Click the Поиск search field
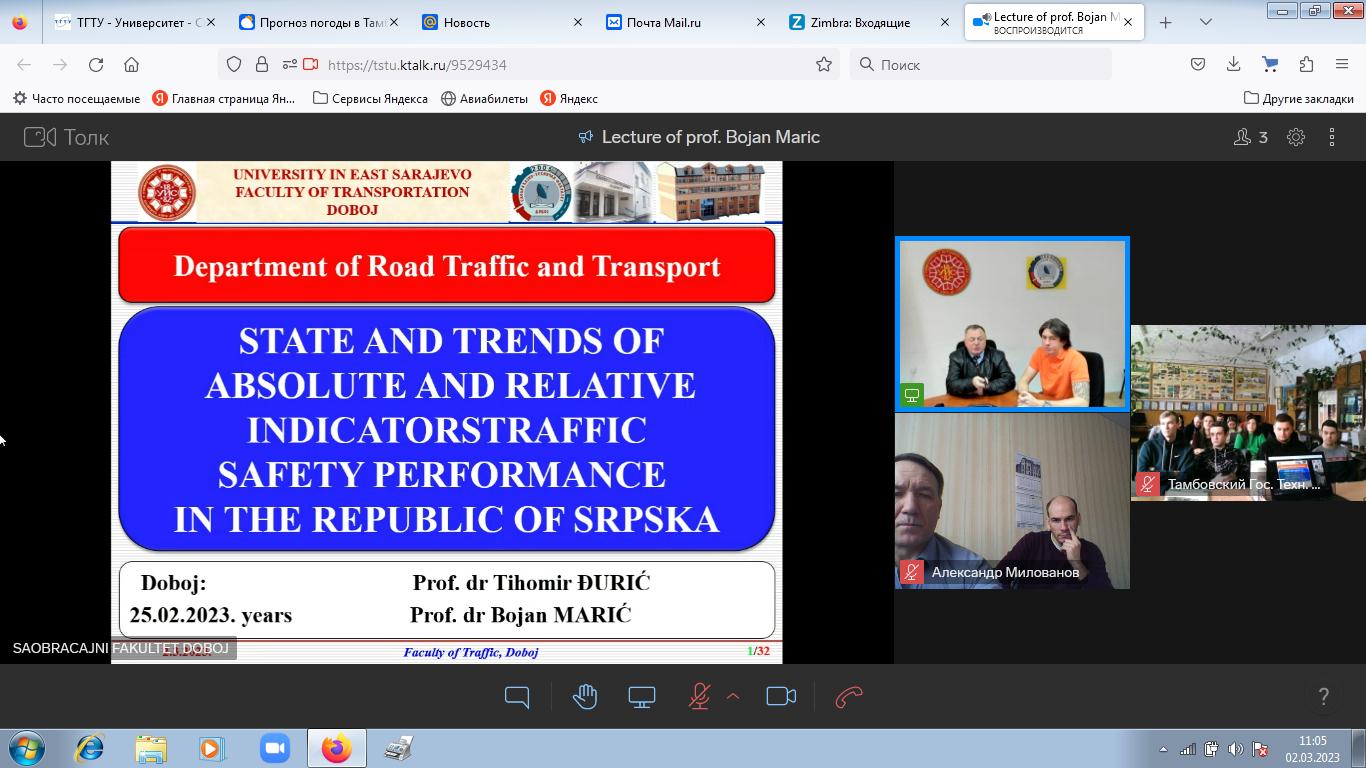Viewport: 1366px width, 768px height. click(x=980, y=64)
